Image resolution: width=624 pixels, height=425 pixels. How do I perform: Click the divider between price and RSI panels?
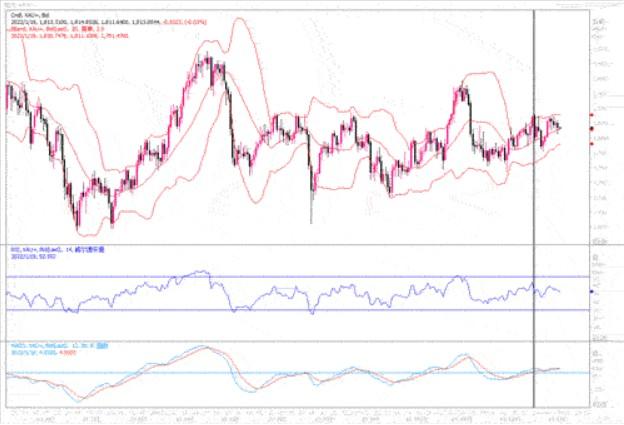300,243
